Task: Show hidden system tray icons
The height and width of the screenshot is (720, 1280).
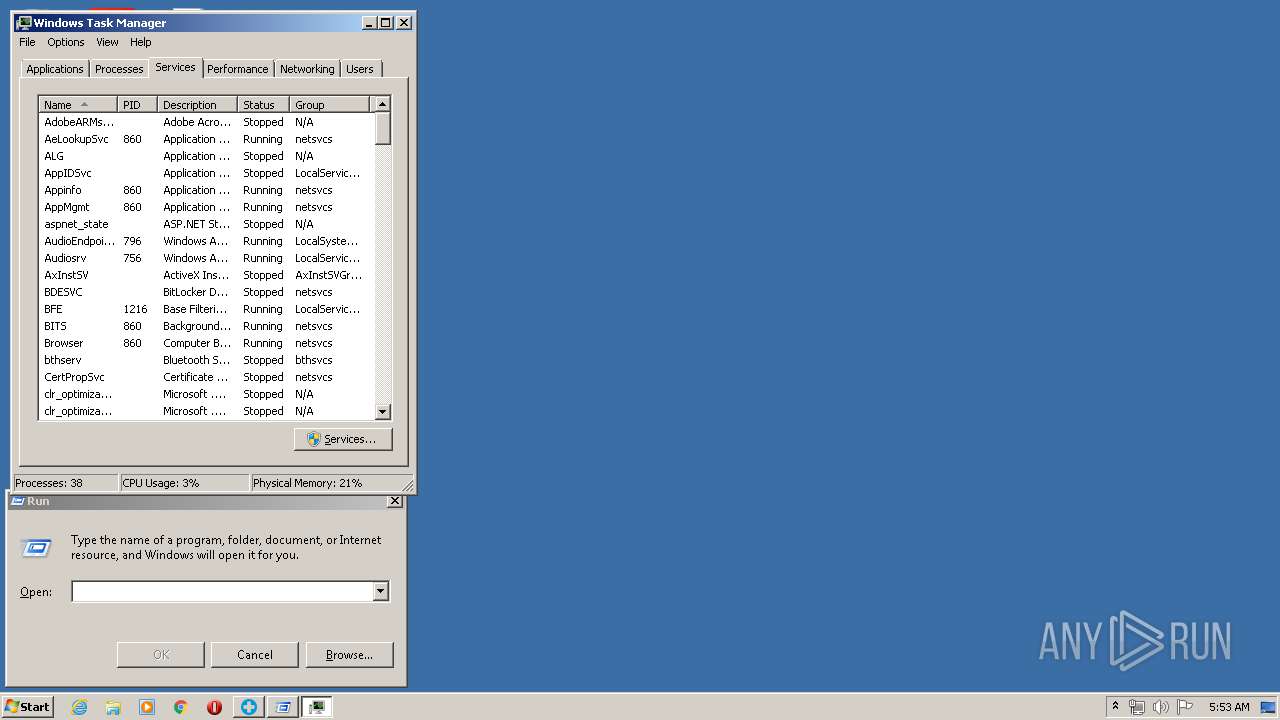Action: [x=1115, y=707]
